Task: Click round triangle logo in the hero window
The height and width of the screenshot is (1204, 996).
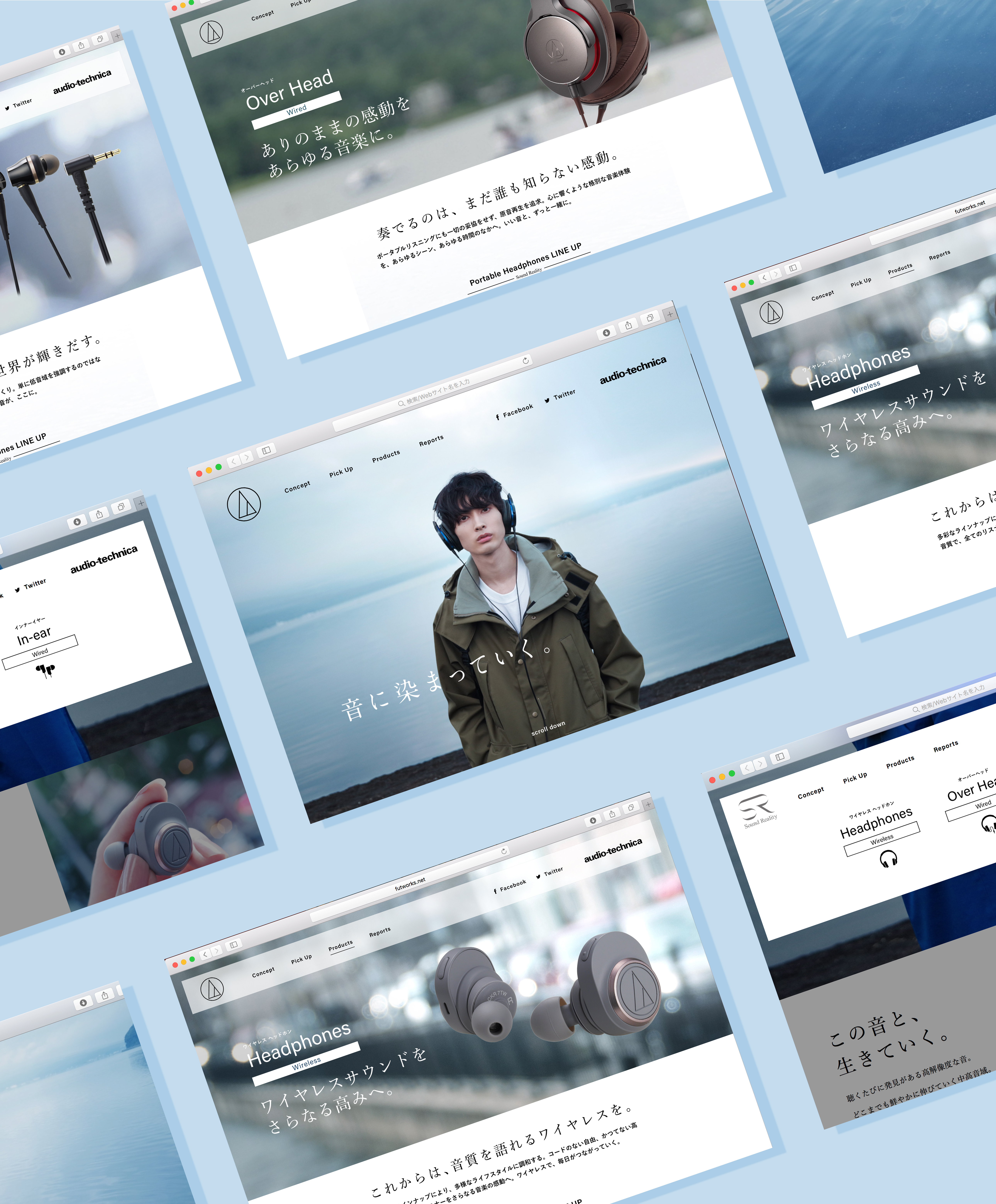Action: pyautogui.click(x=244, y=505)
